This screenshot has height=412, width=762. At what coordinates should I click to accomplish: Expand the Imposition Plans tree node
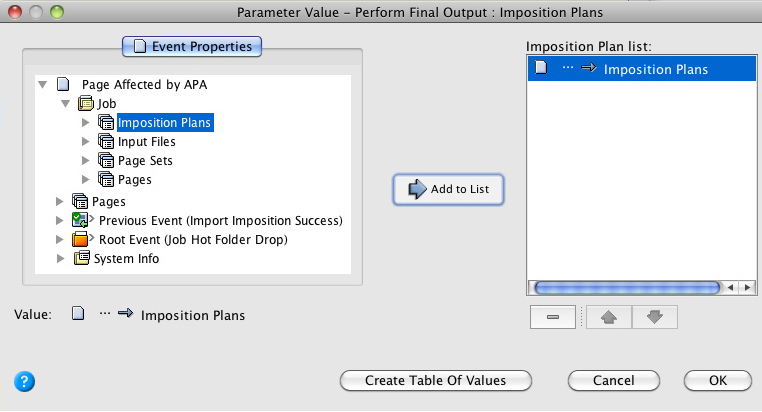coord(86,122)
